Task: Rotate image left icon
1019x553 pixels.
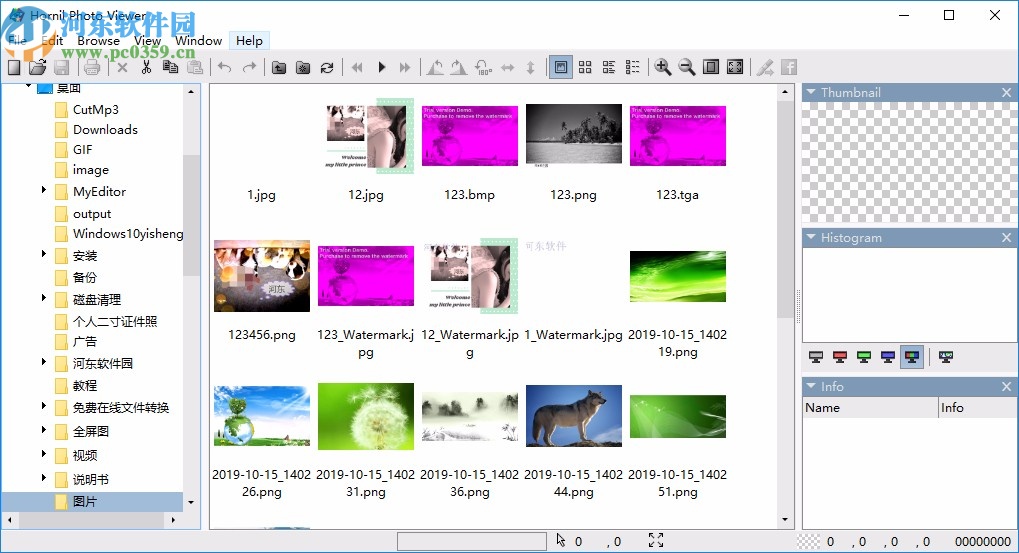Action: pos(435,67)
